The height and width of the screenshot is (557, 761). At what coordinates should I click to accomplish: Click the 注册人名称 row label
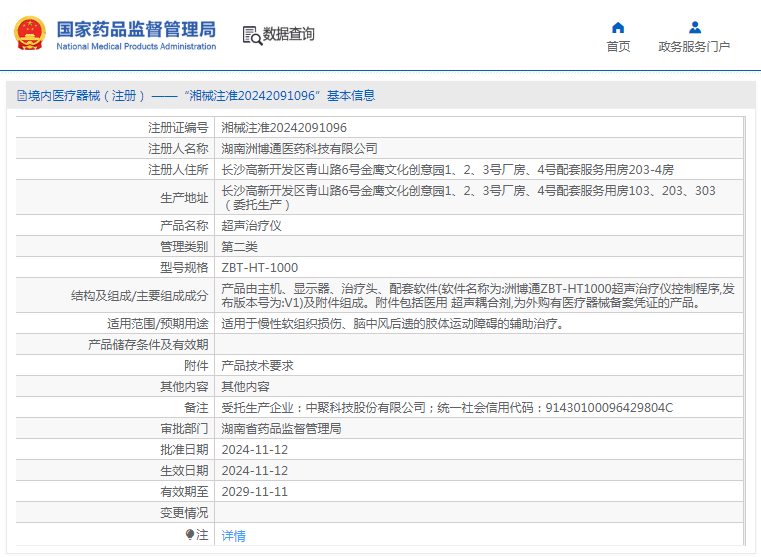pos(178,148)
